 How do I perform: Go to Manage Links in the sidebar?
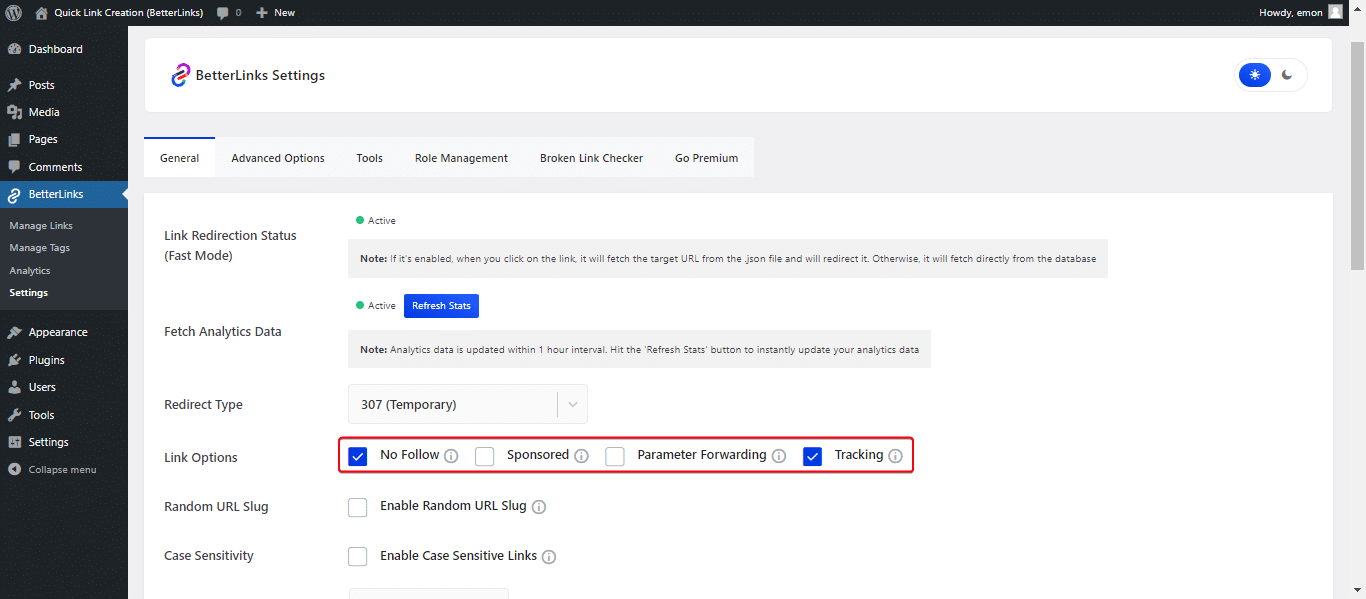(40, 225)
